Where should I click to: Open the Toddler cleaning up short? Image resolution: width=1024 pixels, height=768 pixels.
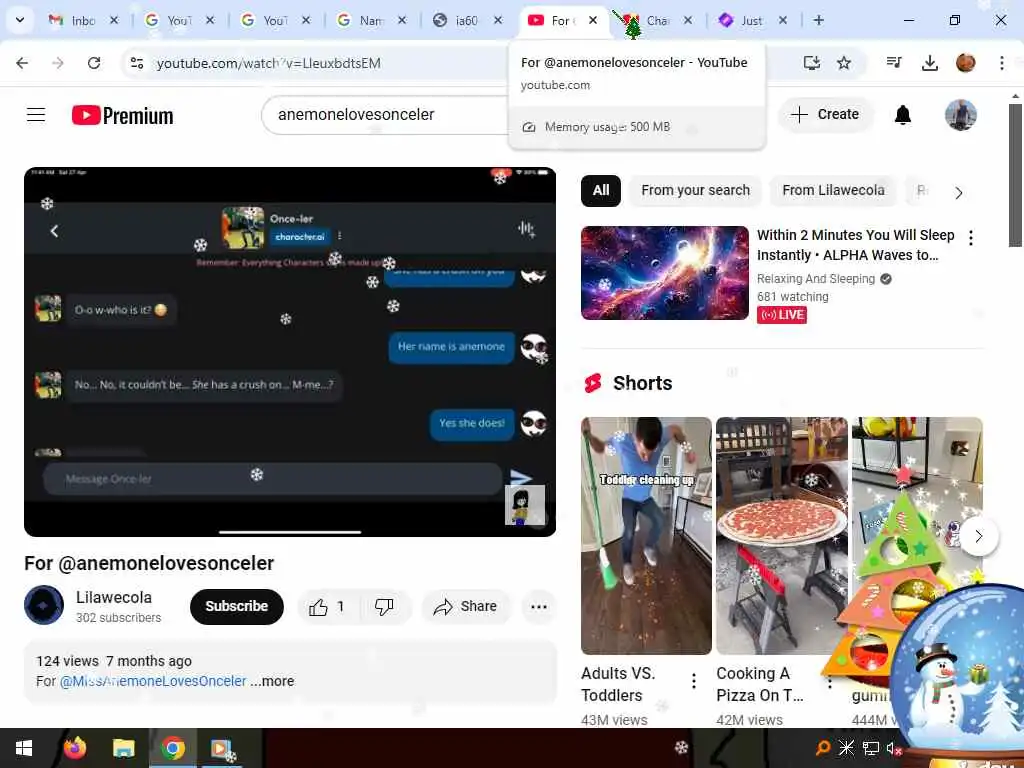(x=647, y=536)
